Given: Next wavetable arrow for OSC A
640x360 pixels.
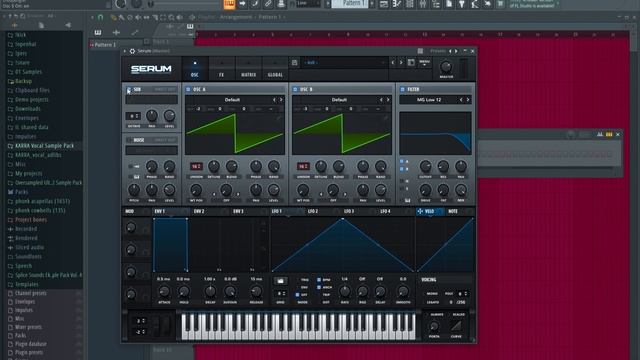Looking at the screenshot, I should click(281, 100).
